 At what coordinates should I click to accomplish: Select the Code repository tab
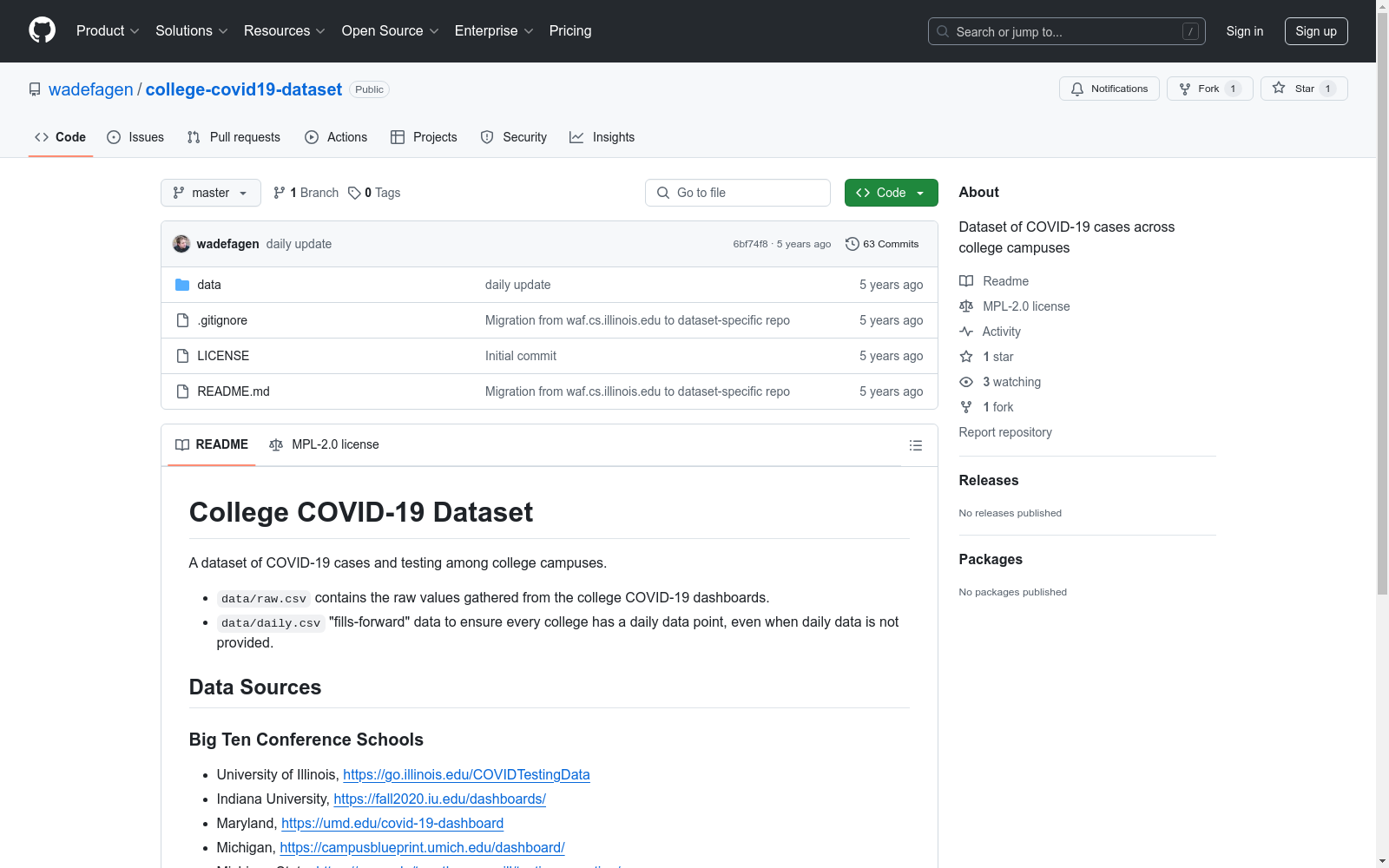tap(61, 137)
